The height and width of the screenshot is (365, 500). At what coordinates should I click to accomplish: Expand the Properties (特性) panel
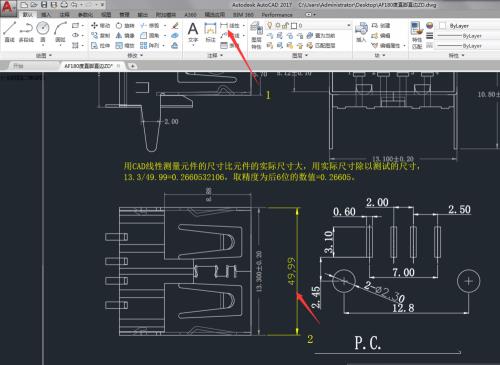456,55
